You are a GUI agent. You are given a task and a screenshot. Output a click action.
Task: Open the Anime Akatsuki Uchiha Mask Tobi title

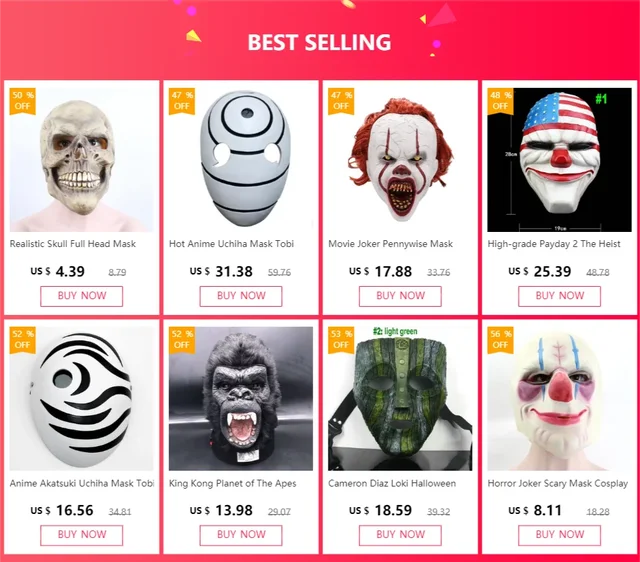coord(82,484)
